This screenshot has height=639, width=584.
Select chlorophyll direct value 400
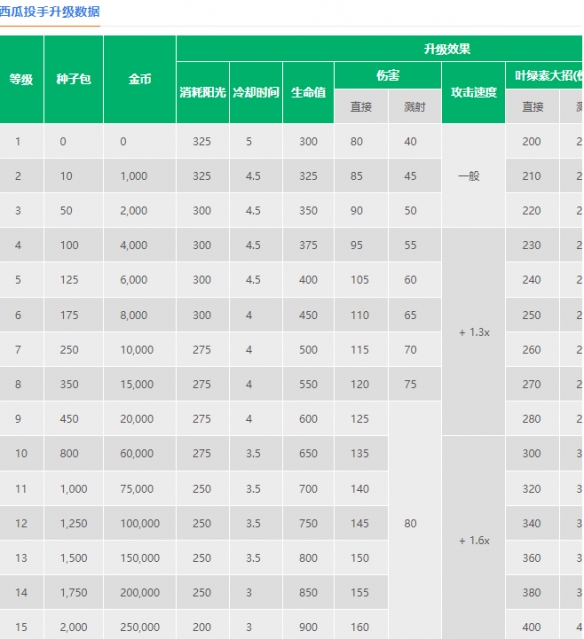click(x=533, y=626)
